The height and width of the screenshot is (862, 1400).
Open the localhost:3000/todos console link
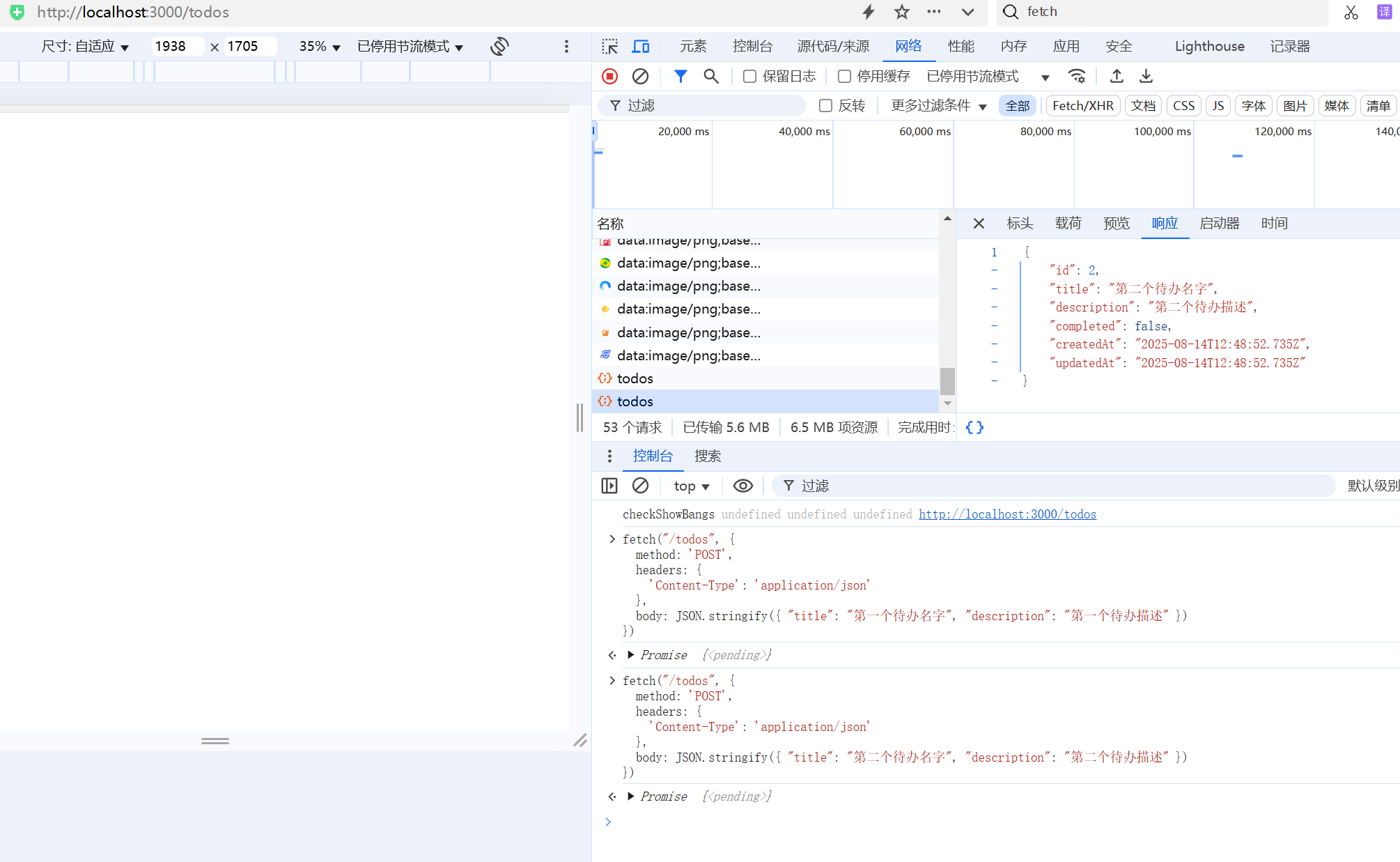(x=1007, y=514)
